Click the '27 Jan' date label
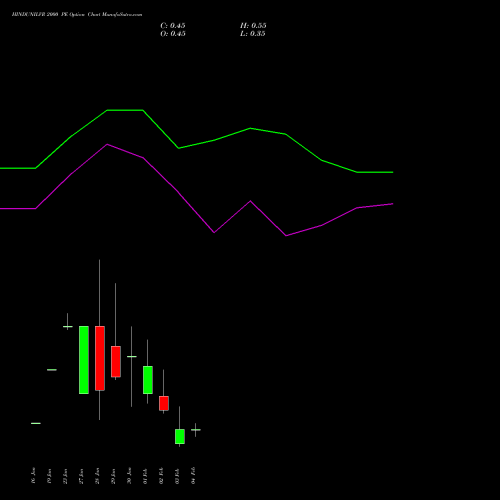Screen dimensions: 500x500 [x=81, y=476]
